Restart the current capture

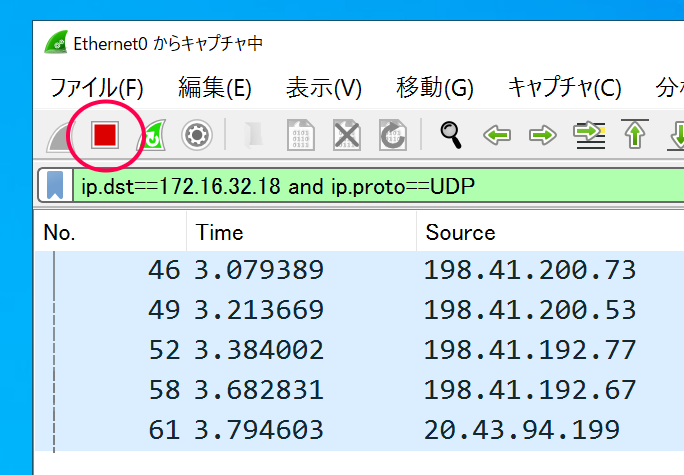pos(152,135)
